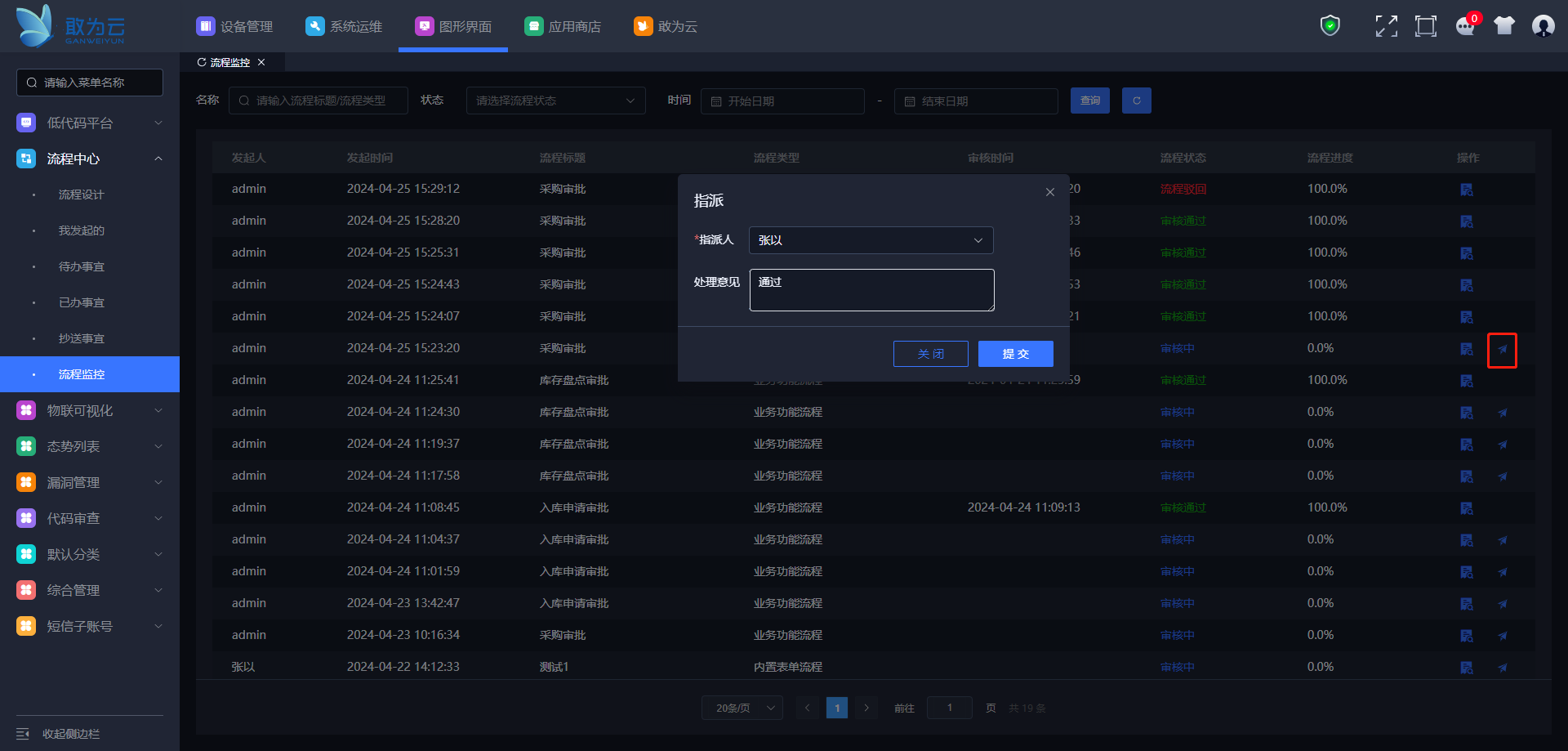Screen dimensions: 1568x751
Task: Click the 提交 submit button
Action: coord(1015,354)
